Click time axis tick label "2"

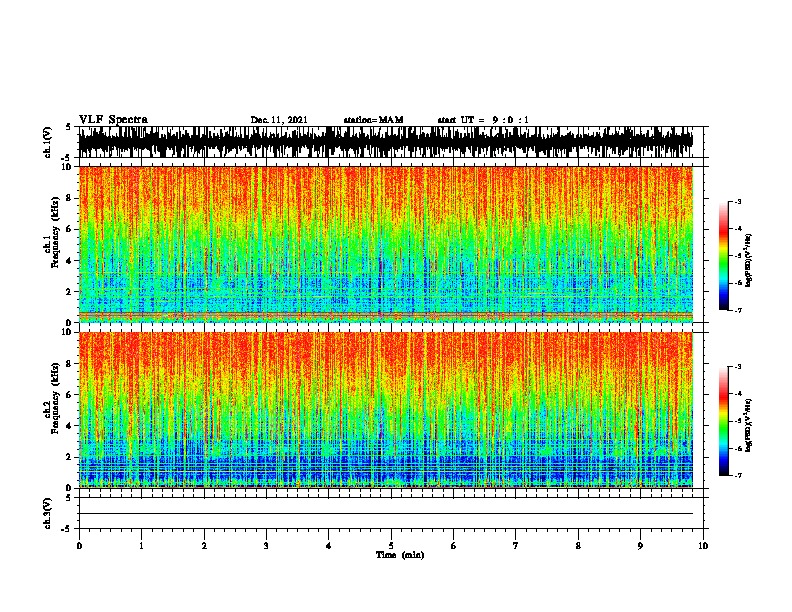click(204, 546)
